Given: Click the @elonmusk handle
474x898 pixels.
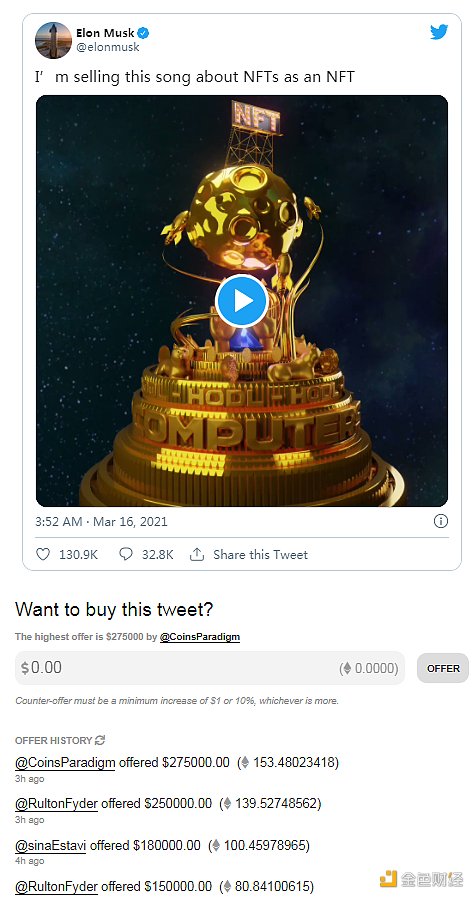Looking at the screenshot, I should 108,47.
